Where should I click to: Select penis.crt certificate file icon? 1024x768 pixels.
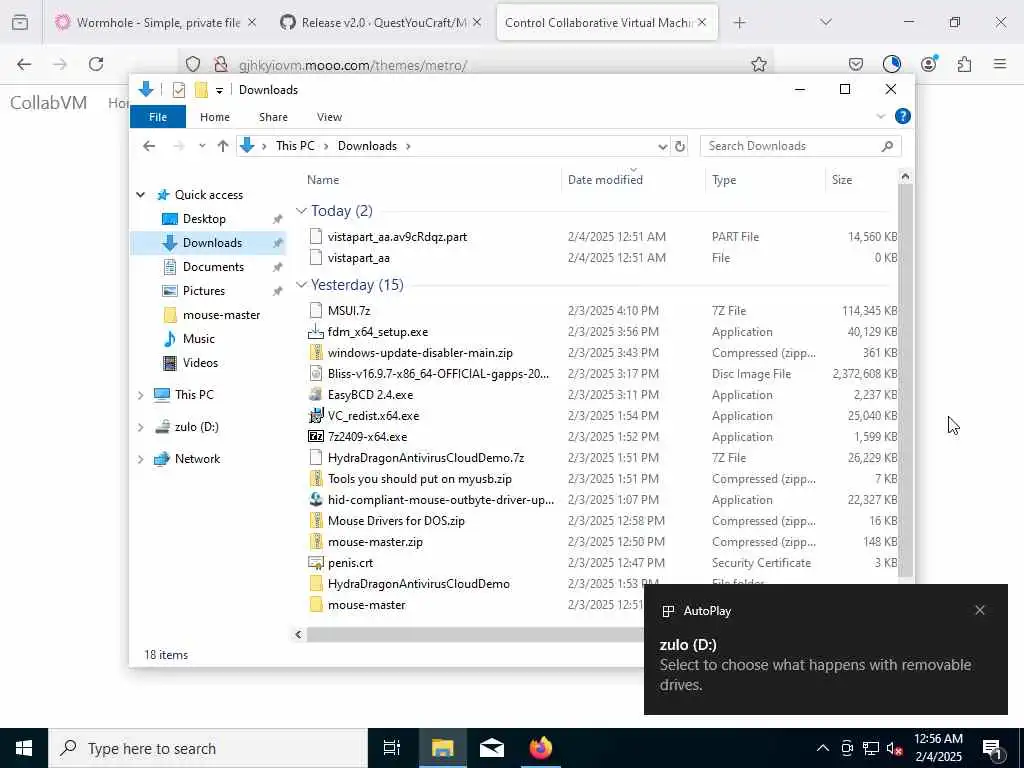click(x=316, y=562)
